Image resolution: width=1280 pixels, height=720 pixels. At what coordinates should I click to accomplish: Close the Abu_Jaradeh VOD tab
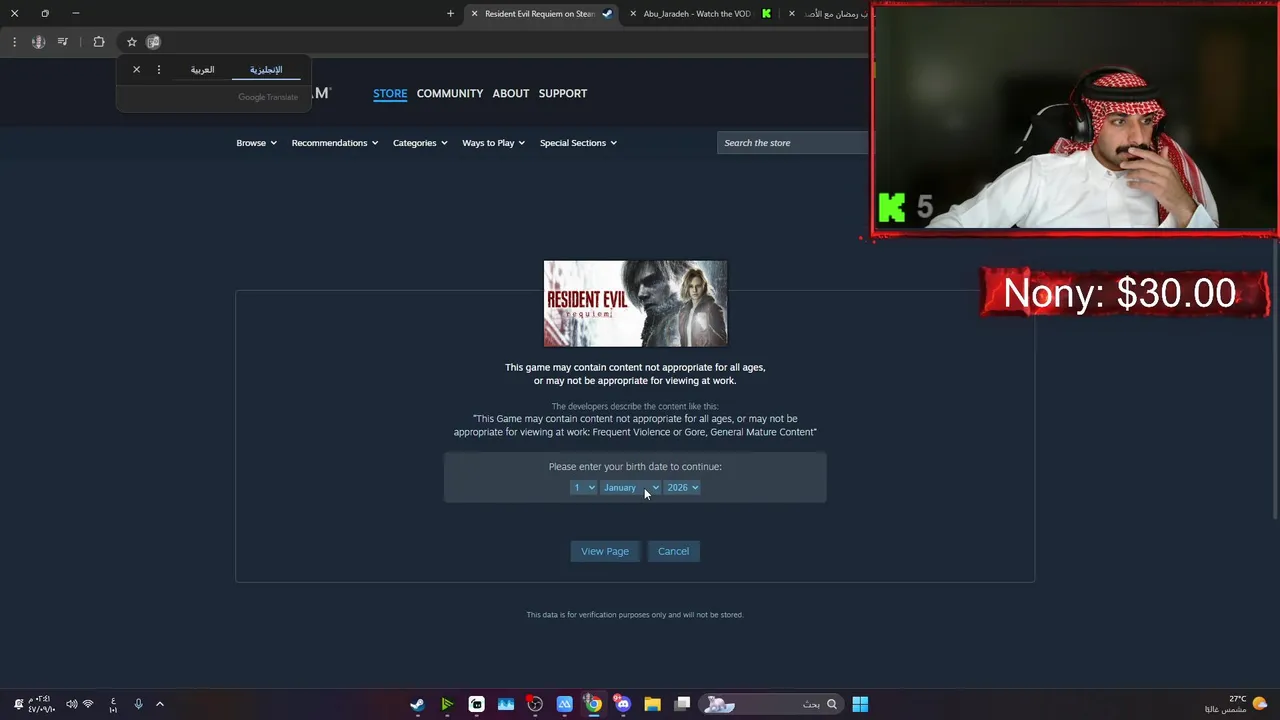coord(632,14)
